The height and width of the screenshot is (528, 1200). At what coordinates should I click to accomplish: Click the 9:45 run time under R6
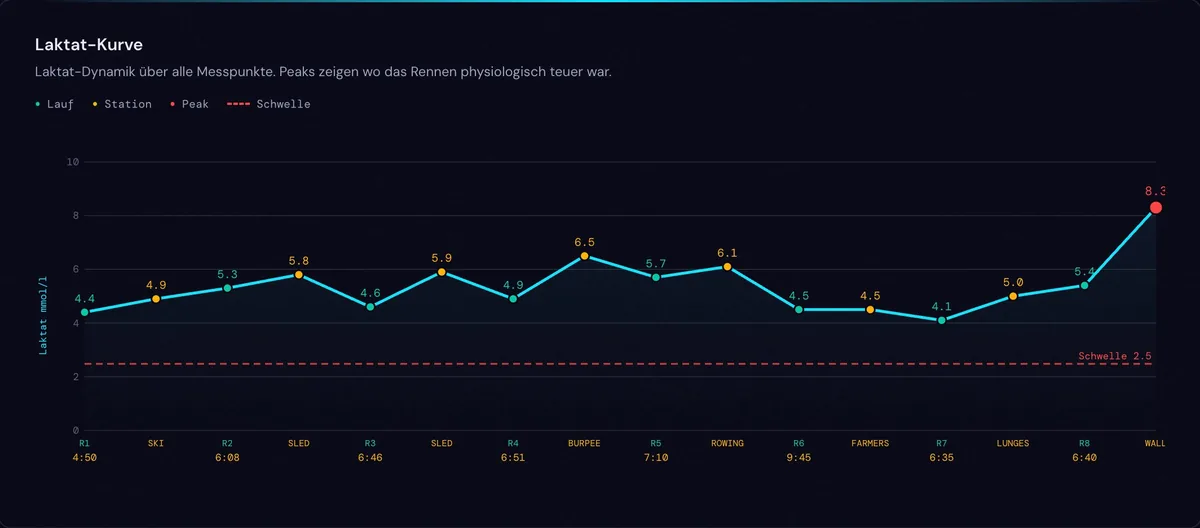point(798,458)
